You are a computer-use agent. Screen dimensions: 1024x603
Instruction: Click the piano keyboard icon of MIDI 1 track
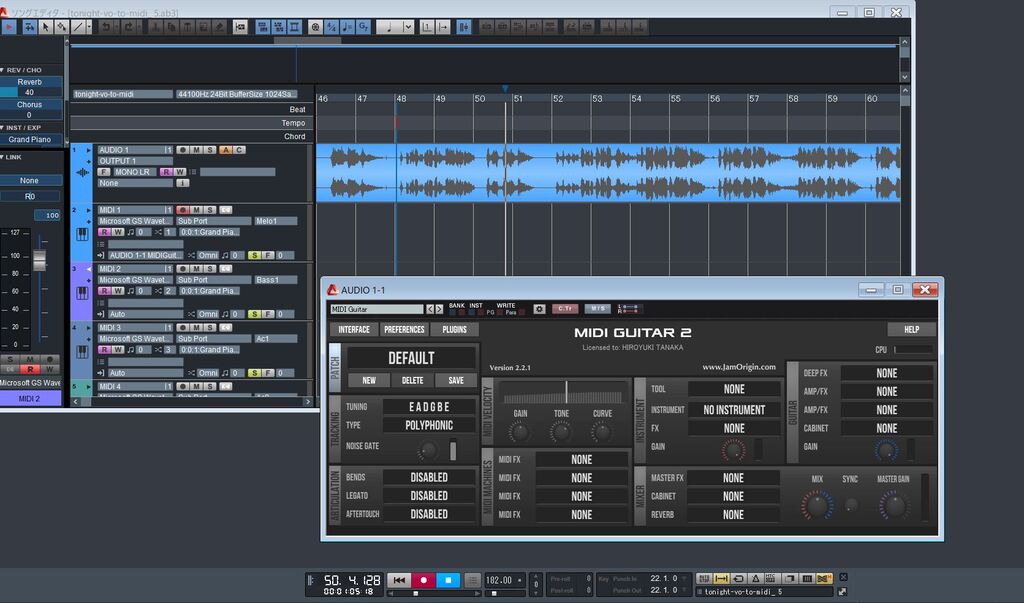coord(82,234)
